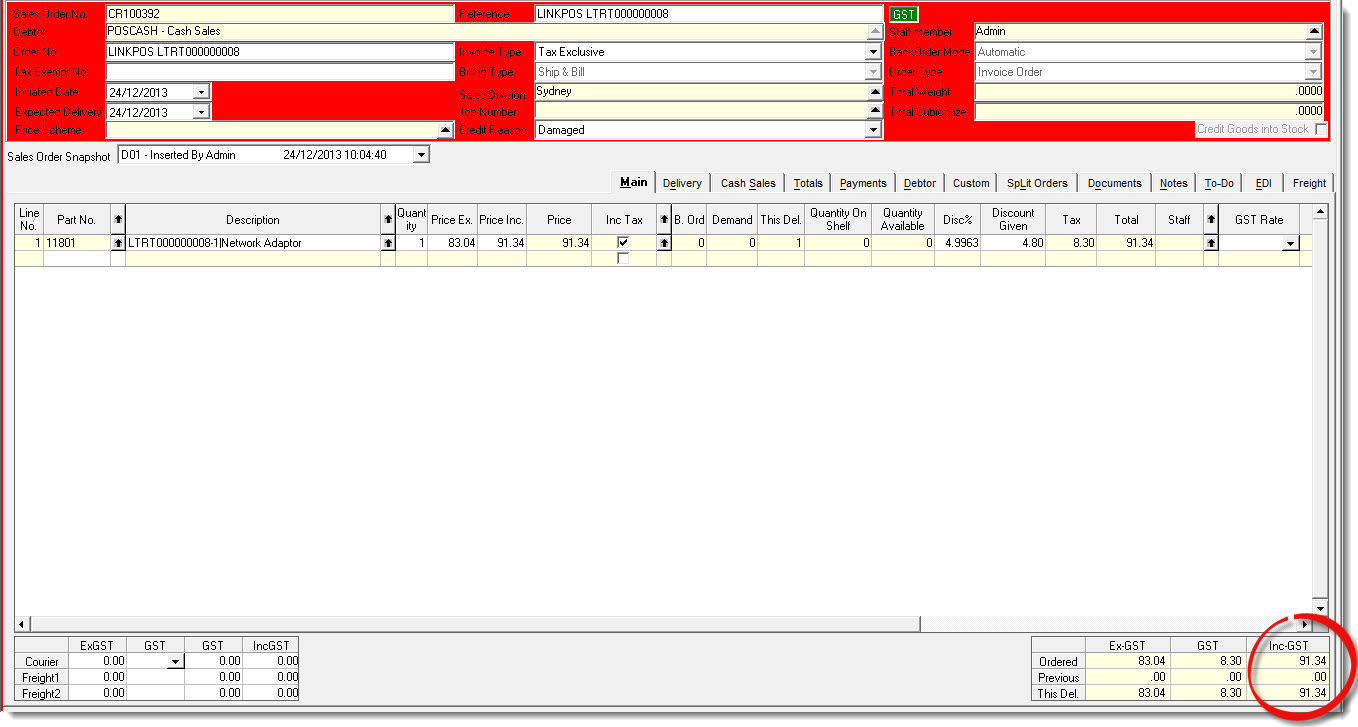Open the Job Number lookup arrow button
The width and height of the screenshot is (1358, 727).
pos(876,110)
